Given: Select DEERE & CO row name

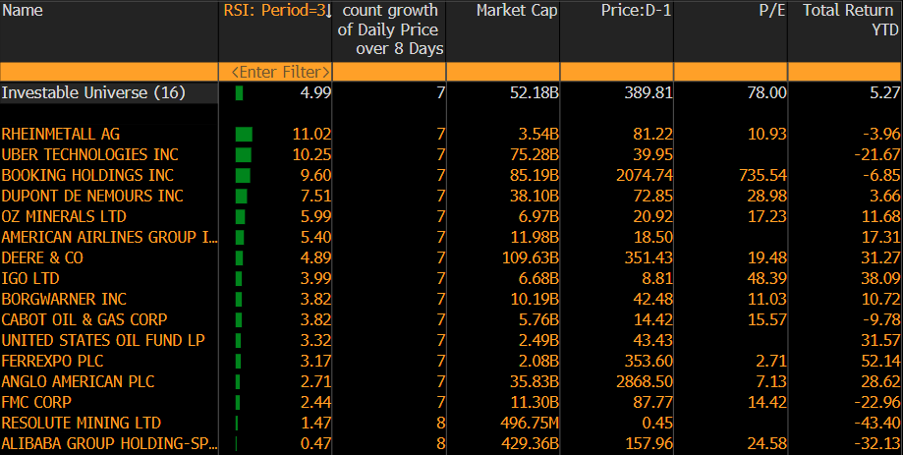Looking at the screenshot, I should [x=42, y=258].
